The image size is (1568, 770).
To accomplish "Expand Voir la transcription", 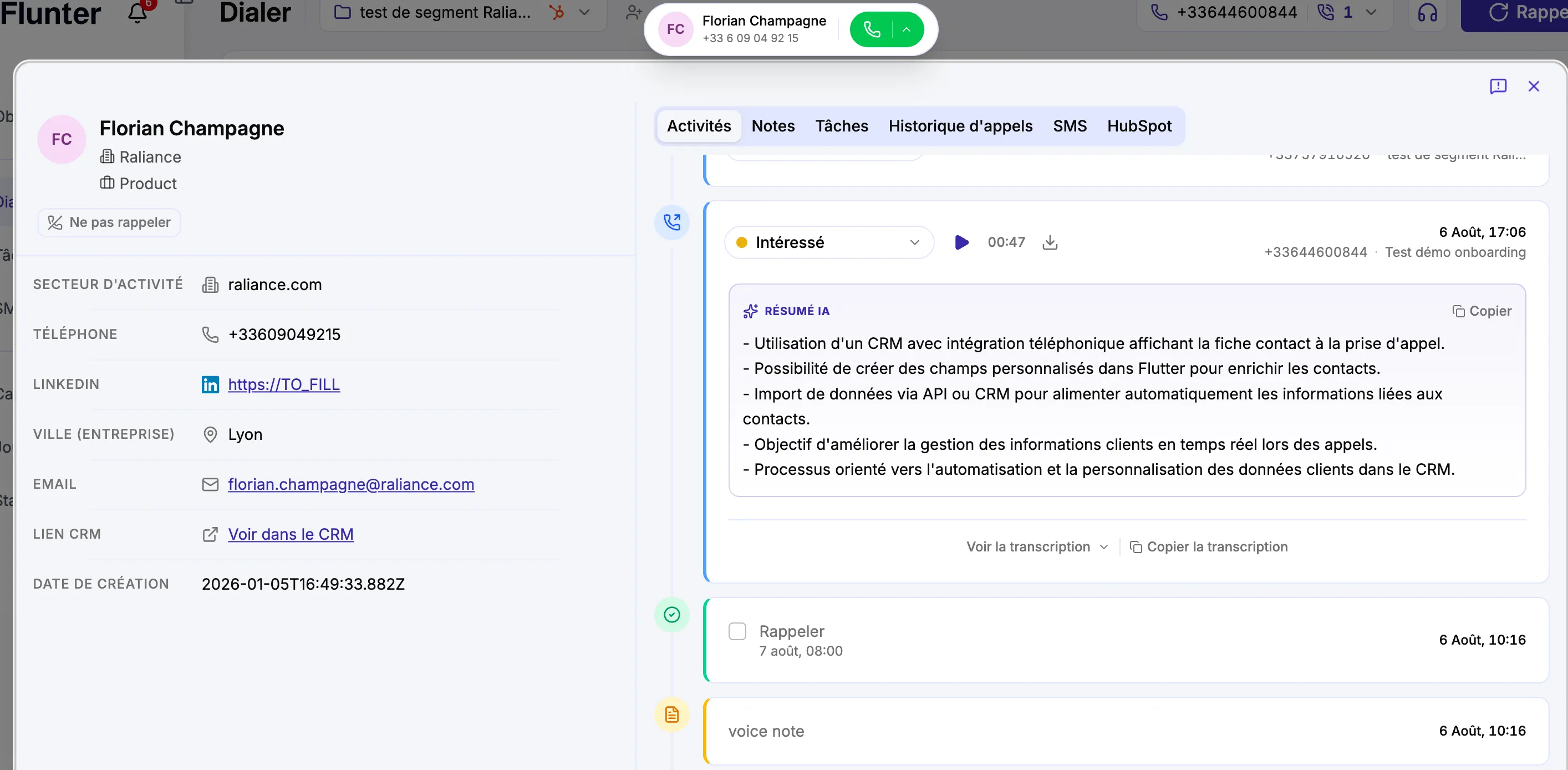I will (x=1037, y=546).
